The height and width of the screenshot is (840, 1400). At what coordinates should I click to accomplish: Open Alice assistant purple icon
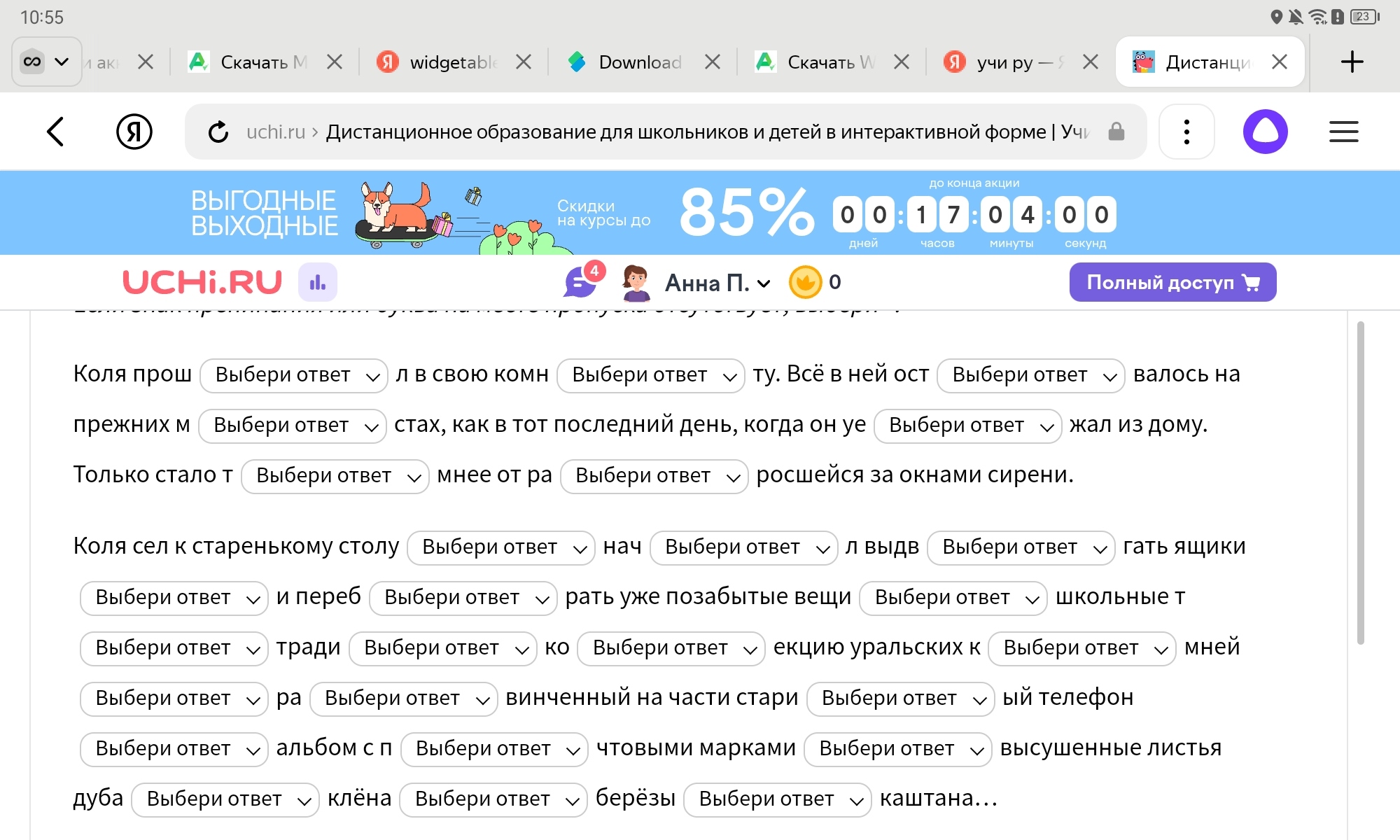pyautogui.click(x=1265, y=132)
